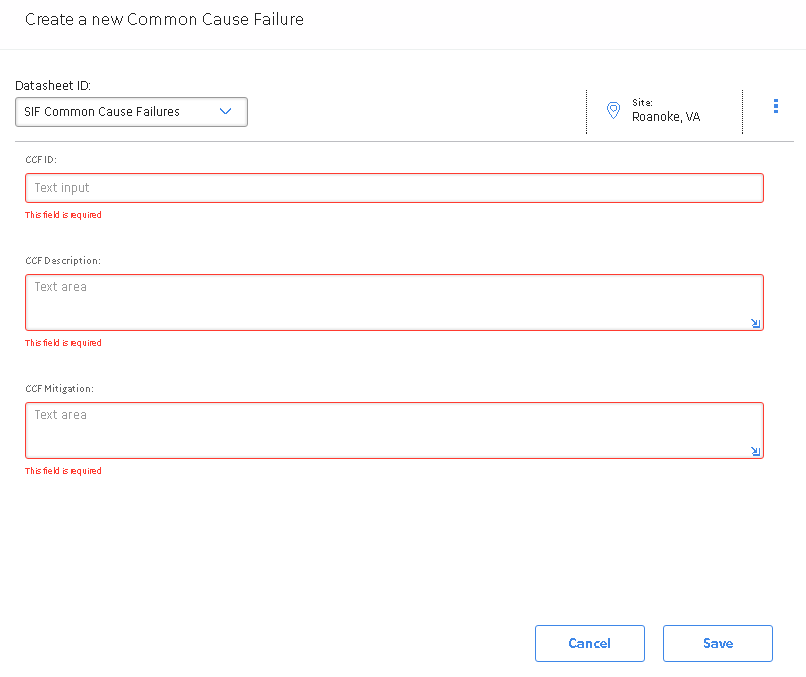Viewport: 806px width, 677px height.
Task: Click the required error under CCF ID
Action: (x=63, y=215)
